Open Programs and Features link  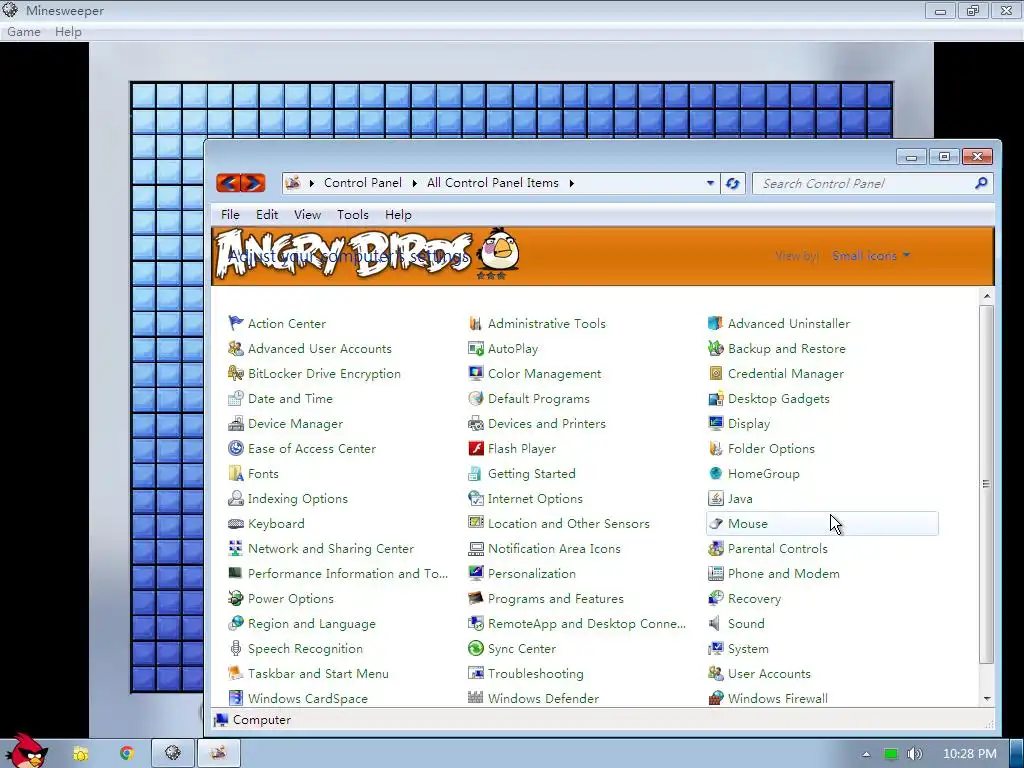pyautogui.click(x=556, y=598)
